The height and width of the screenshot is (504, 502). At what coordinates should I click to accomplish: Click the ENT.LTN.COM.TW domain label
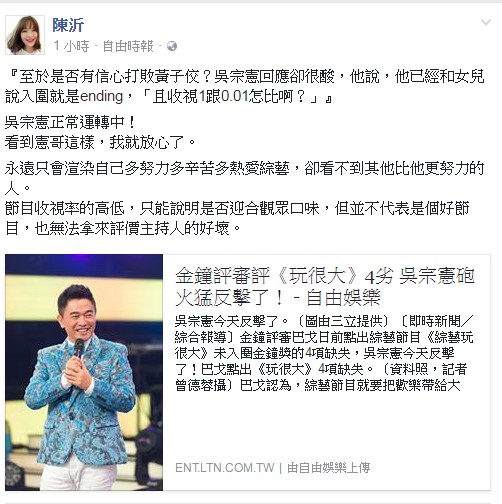(225, 468)
